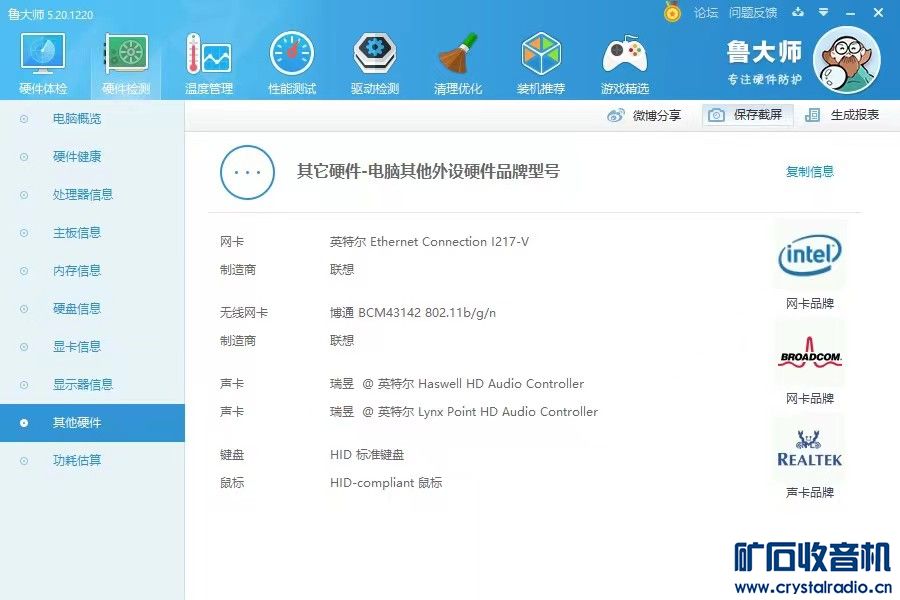Click text HID-compliant 鼠标
The width and height of the screenshot is (900, 600).
[386, 483]
